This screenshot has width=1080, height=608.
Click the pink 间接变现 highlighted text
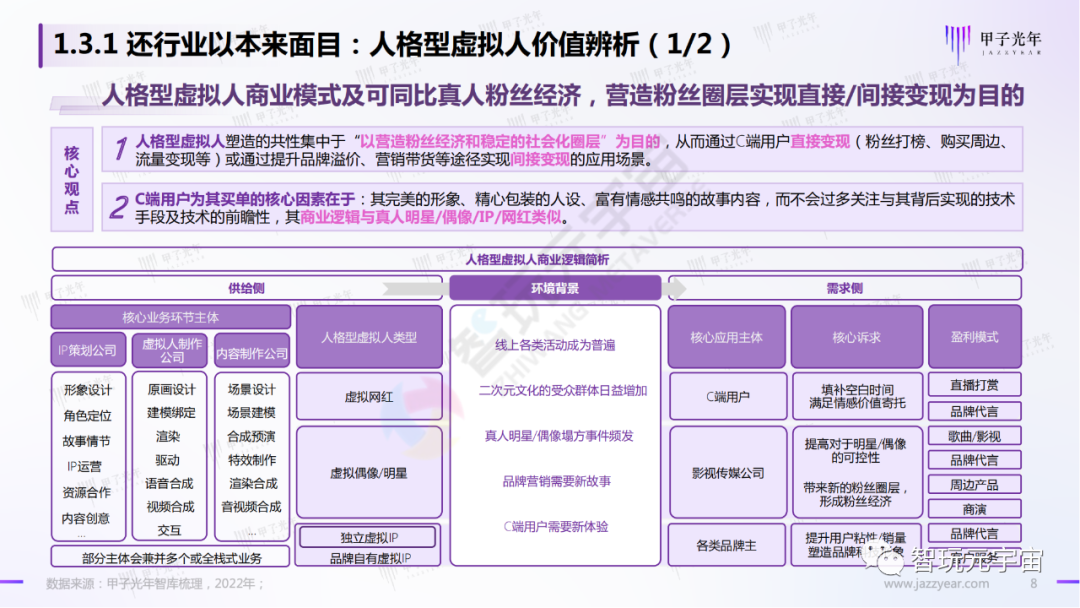[x=540, y=160]
